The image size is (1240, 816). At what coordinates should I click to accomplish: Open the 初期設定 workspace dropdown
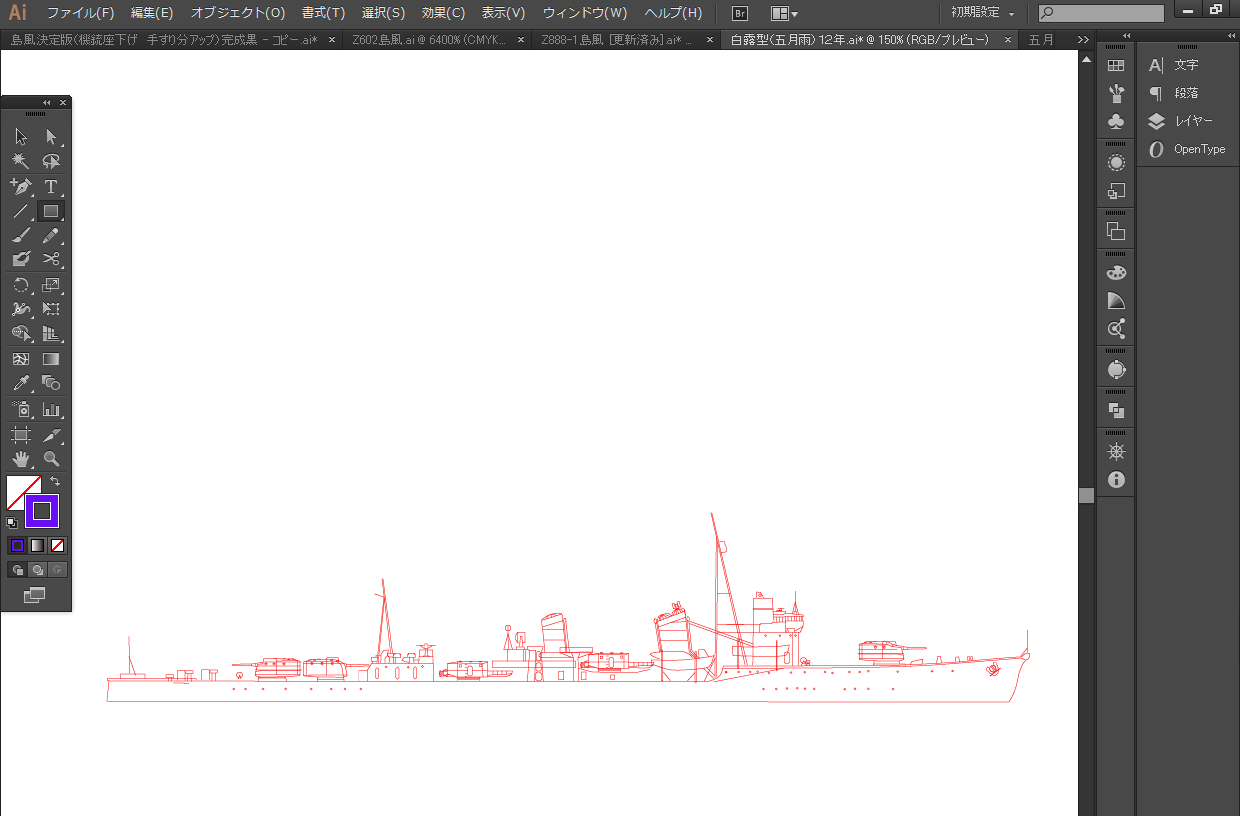pos(982,13)
